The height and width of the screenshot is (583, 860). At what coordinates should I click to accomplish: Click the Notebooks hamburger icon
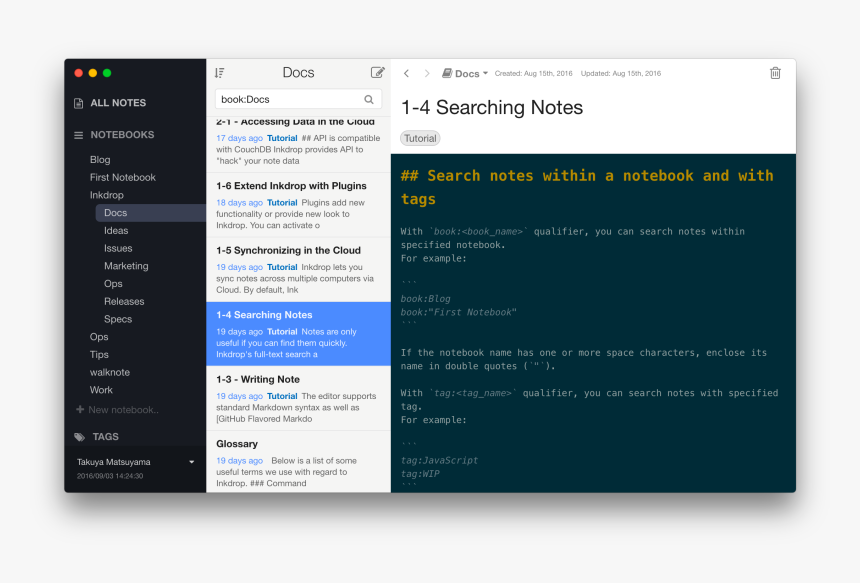tap(78, 135)
